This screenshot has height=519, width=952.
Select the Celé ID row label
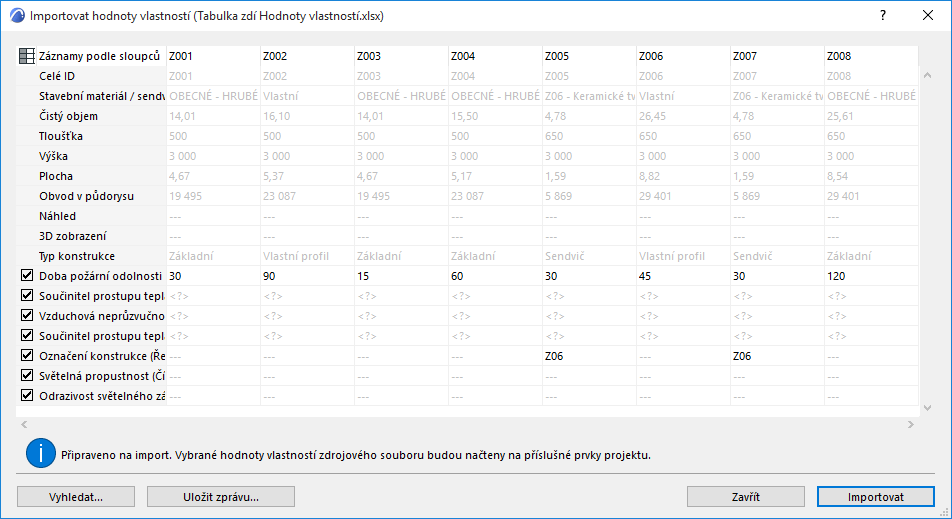coord(57,76)
